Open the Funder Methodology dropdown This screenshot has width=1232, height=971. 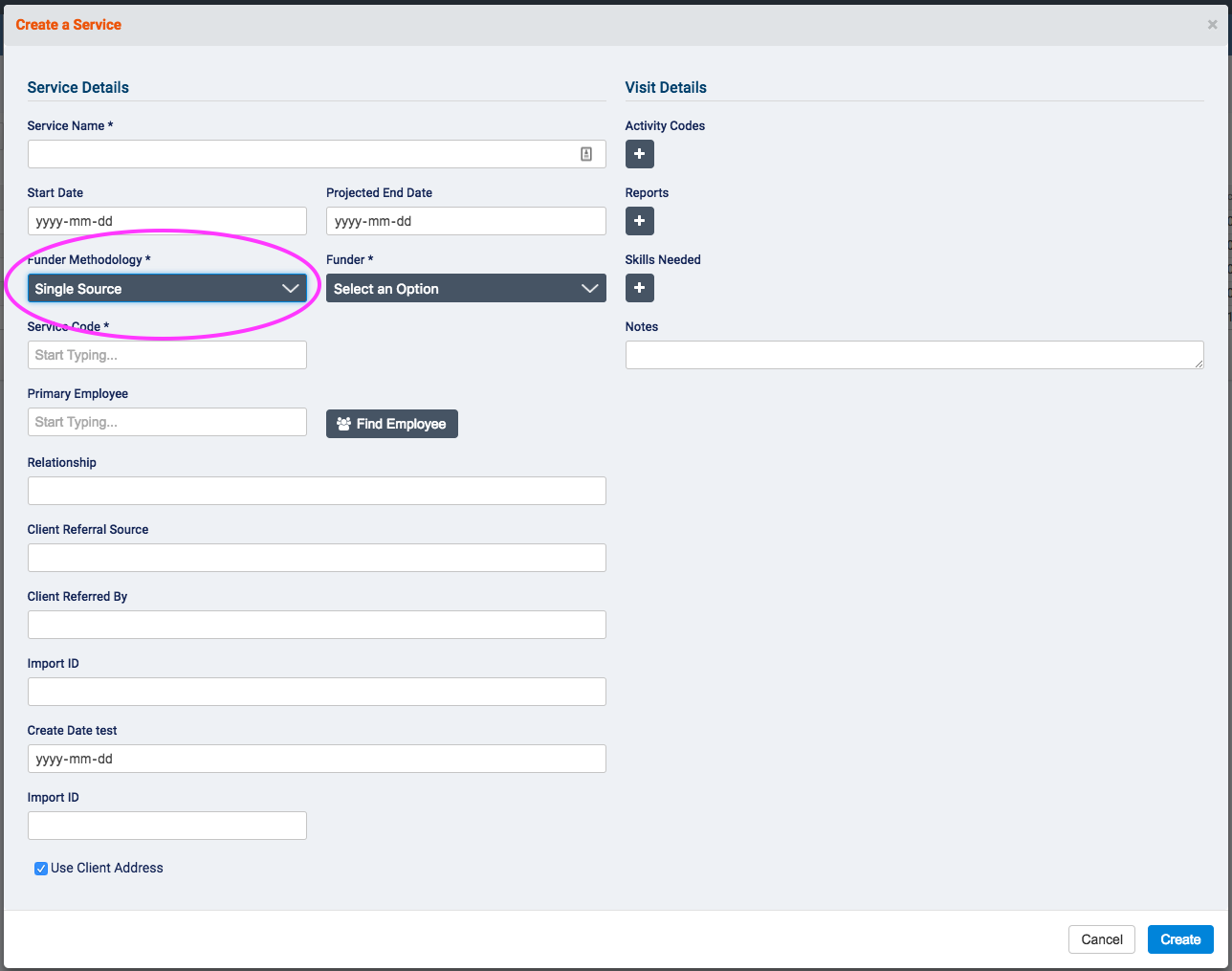coord(167,289)
